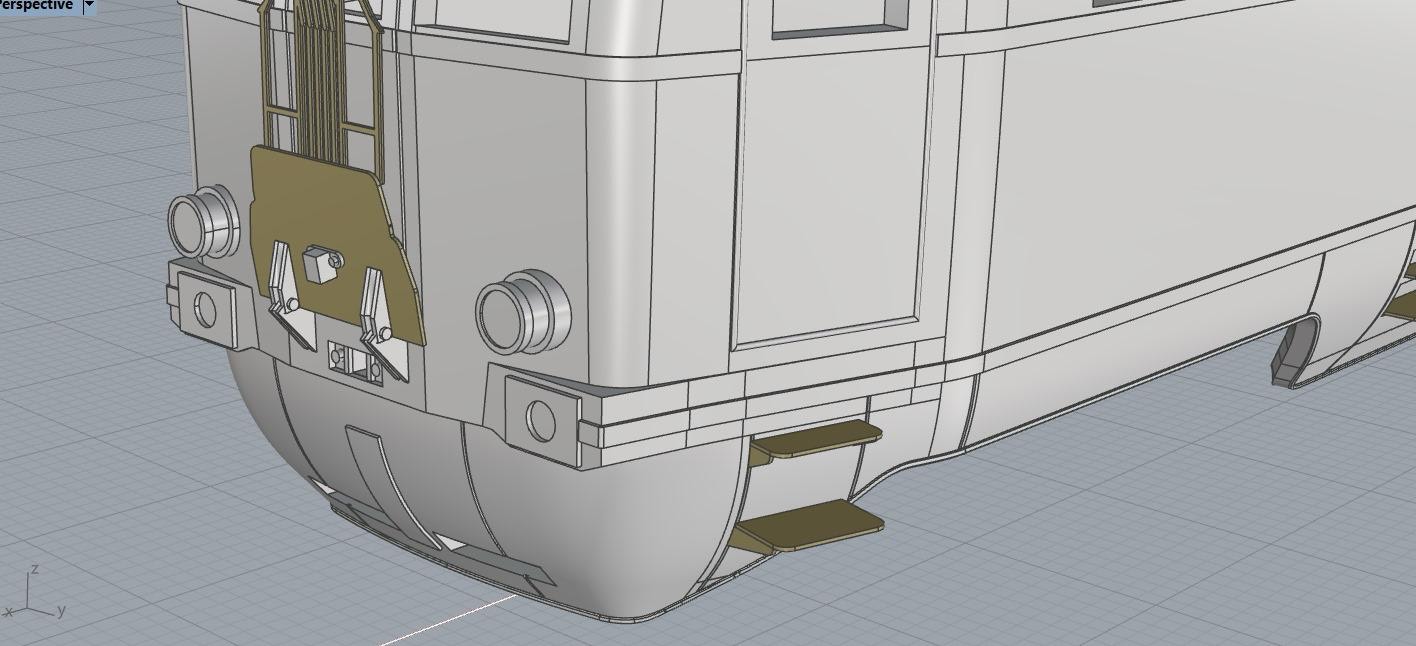This screenshot has height=646, width=1416.
Task: Select the left round buffer
Action: (204, 221)
